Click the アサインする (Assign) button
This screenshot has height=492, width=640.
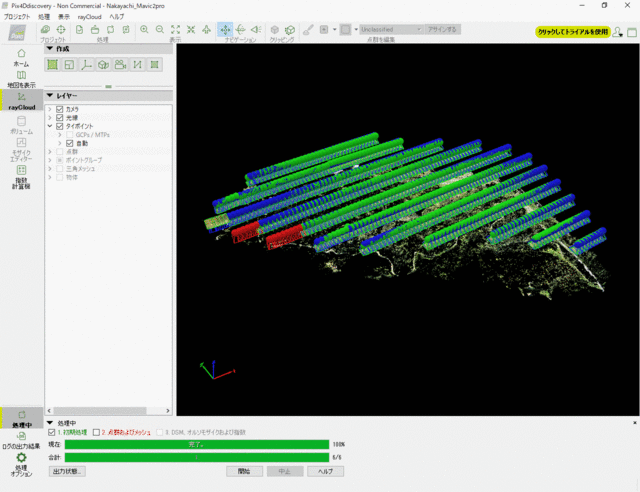(x=442, y=29)
